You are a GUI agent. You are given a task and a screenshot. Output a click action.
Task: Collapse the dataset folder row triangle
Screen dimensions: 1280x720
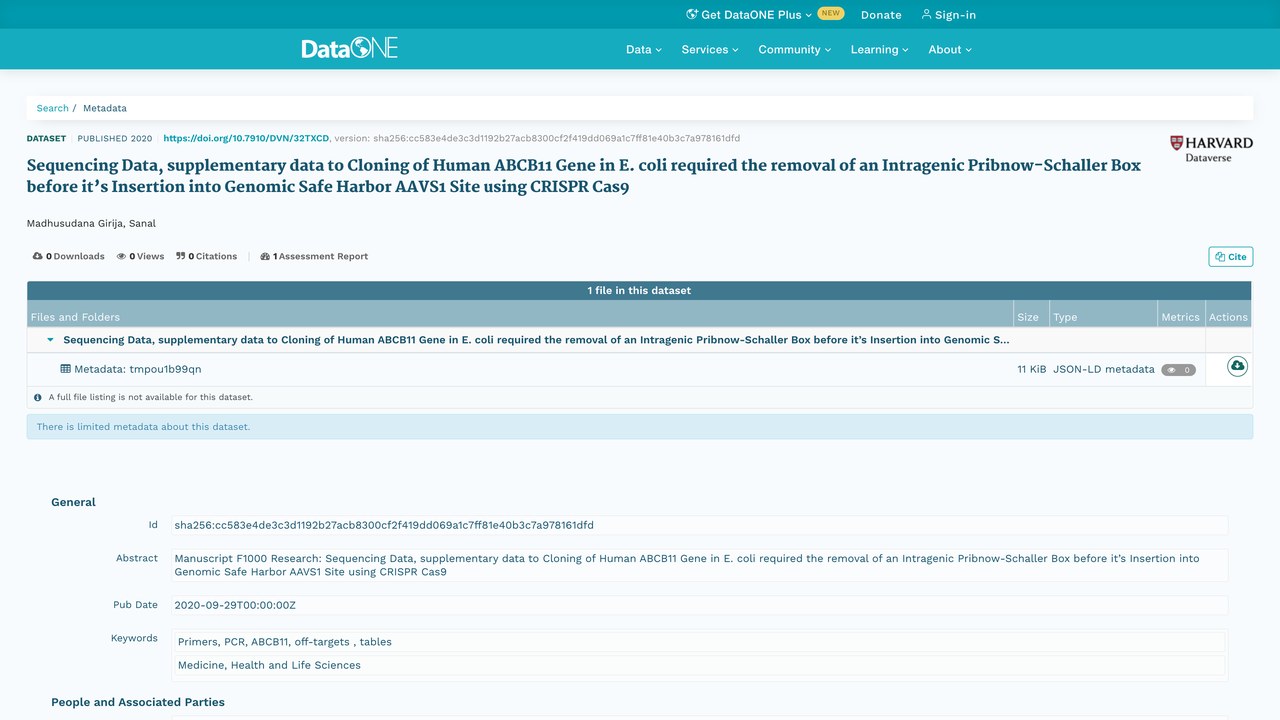click(50, 340)
